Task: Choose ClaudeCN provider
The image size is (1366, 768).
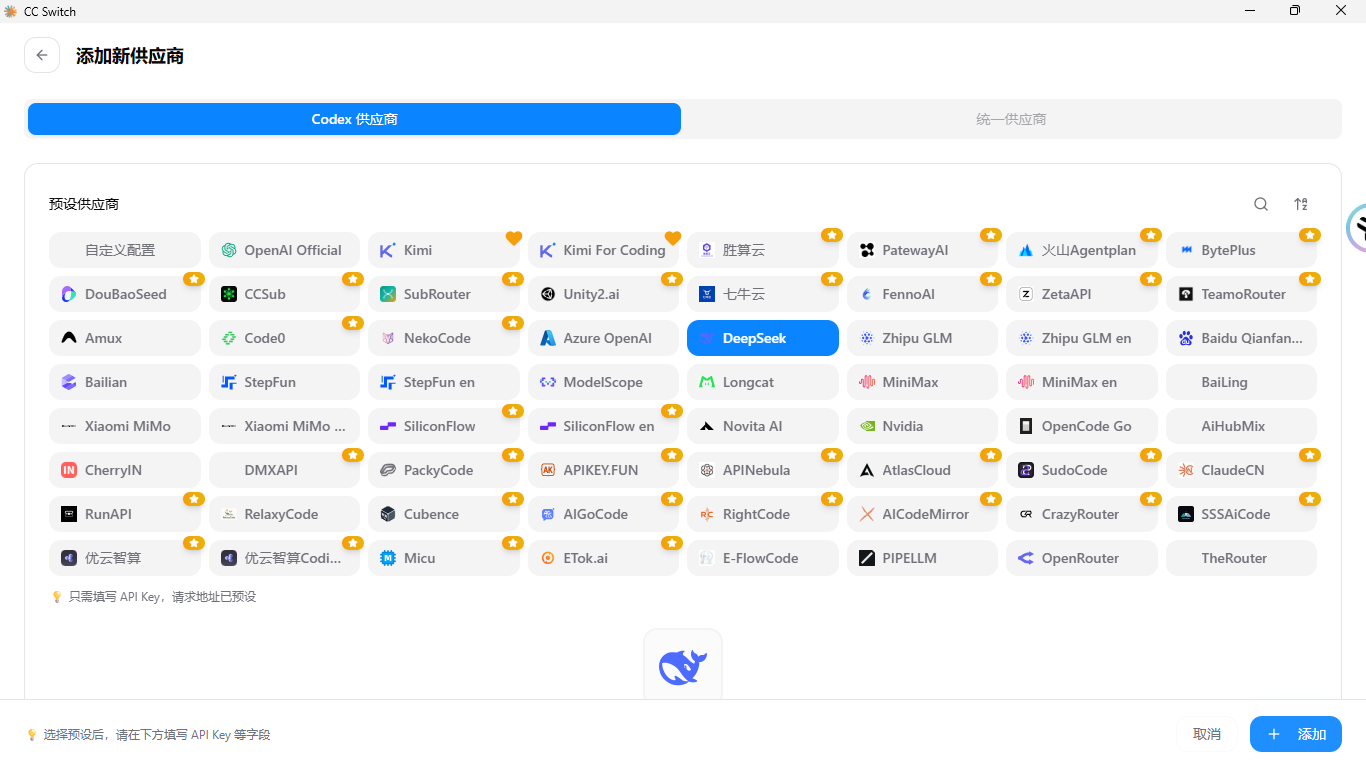Action: (x=1241, y=470)
